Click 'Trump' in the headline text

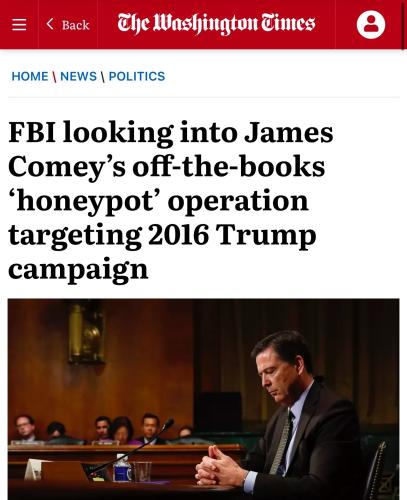pyautogui.click(x=266, y=236)
